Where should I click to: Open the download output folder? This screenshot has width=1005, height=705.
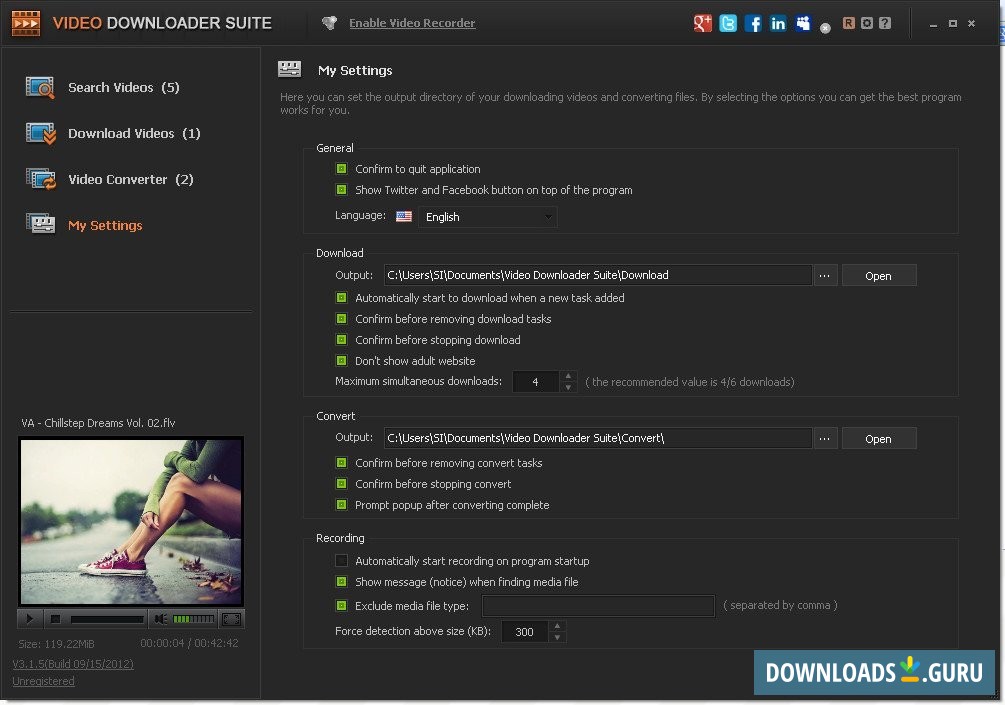tap(879, 276)
